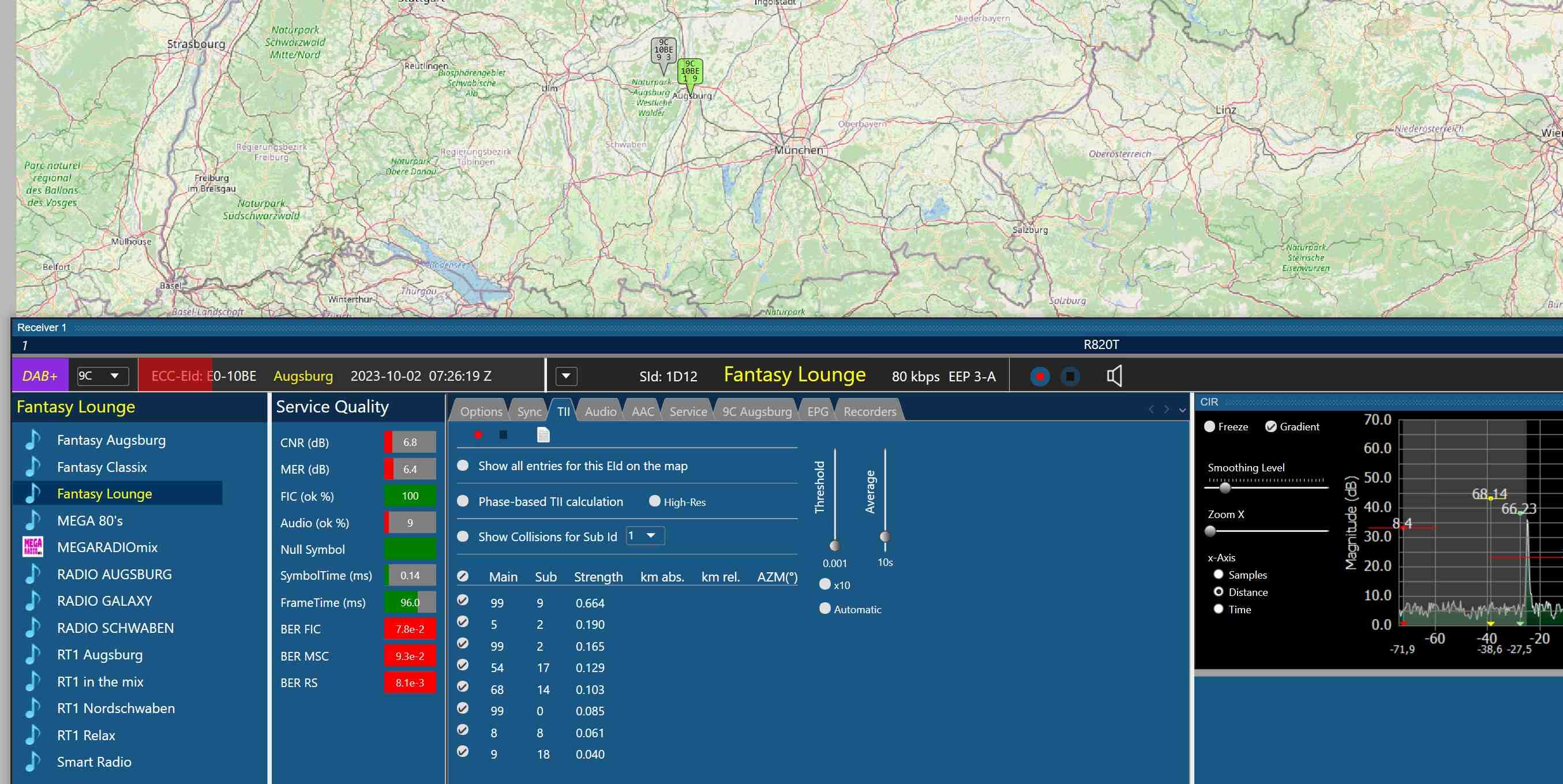
Task: Adjust the Threshold slider handle
Action: [x=835, y=545]
